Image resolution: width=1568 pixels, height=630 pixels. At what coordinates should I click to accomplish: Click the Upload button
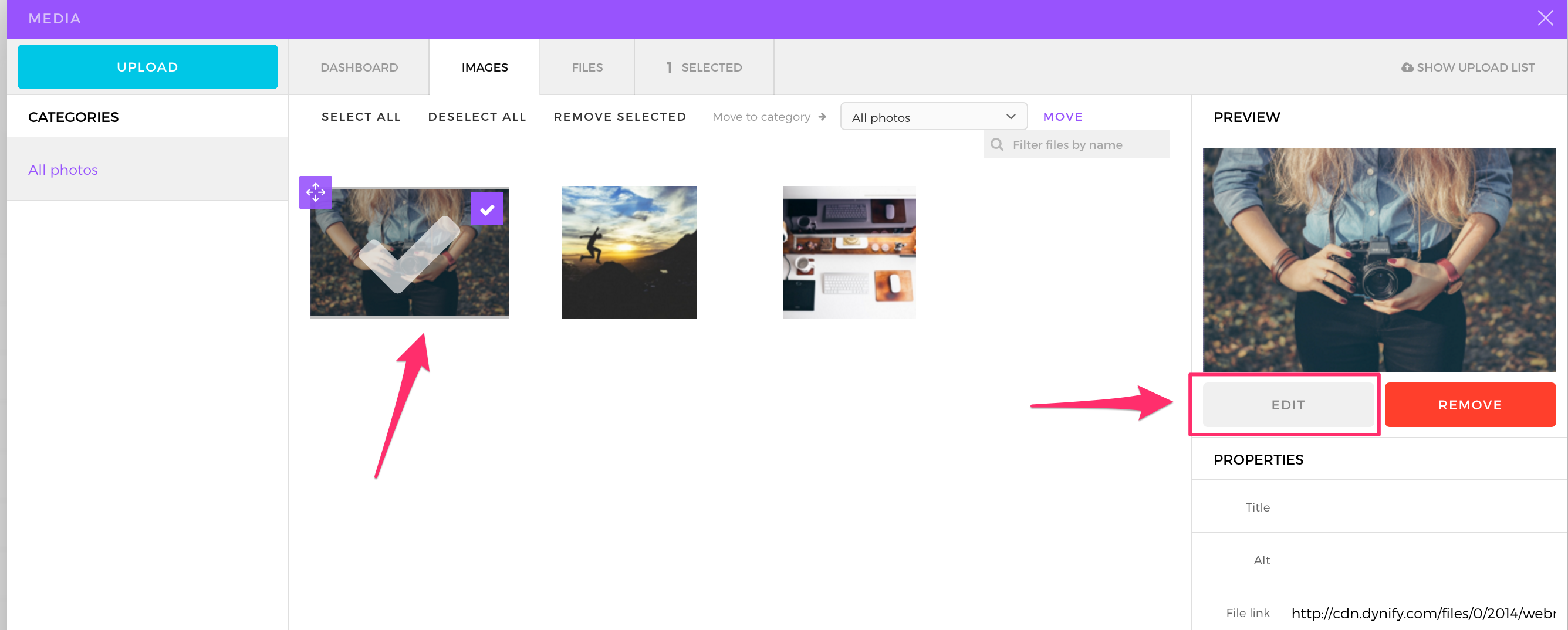pyautogui.click(x=148, y=67)
